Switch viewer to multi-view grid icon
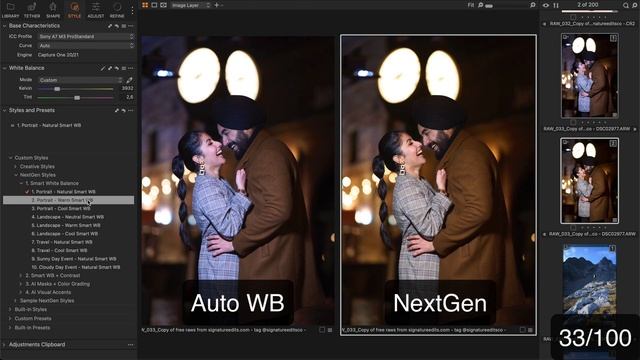Screen dimensions: 640x360 coord(145,5)
